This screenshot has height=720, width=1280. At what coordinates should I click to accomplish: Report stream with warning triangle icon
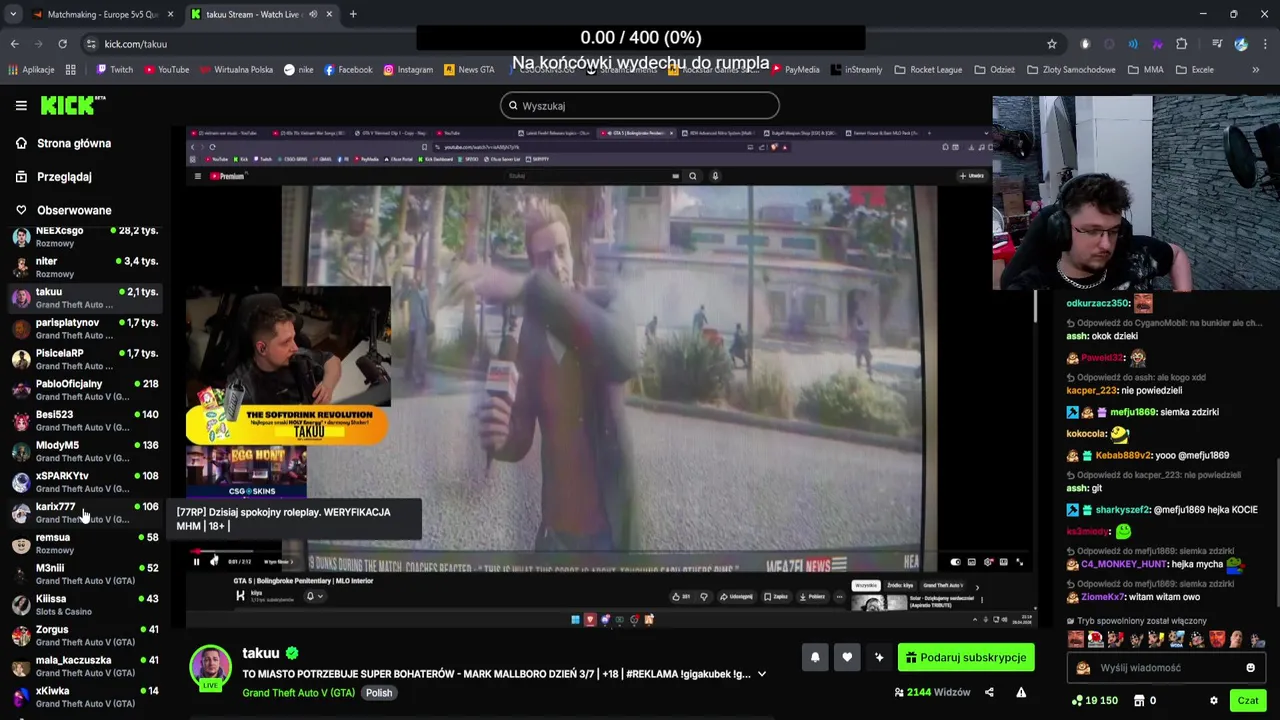coord(1021,692)
